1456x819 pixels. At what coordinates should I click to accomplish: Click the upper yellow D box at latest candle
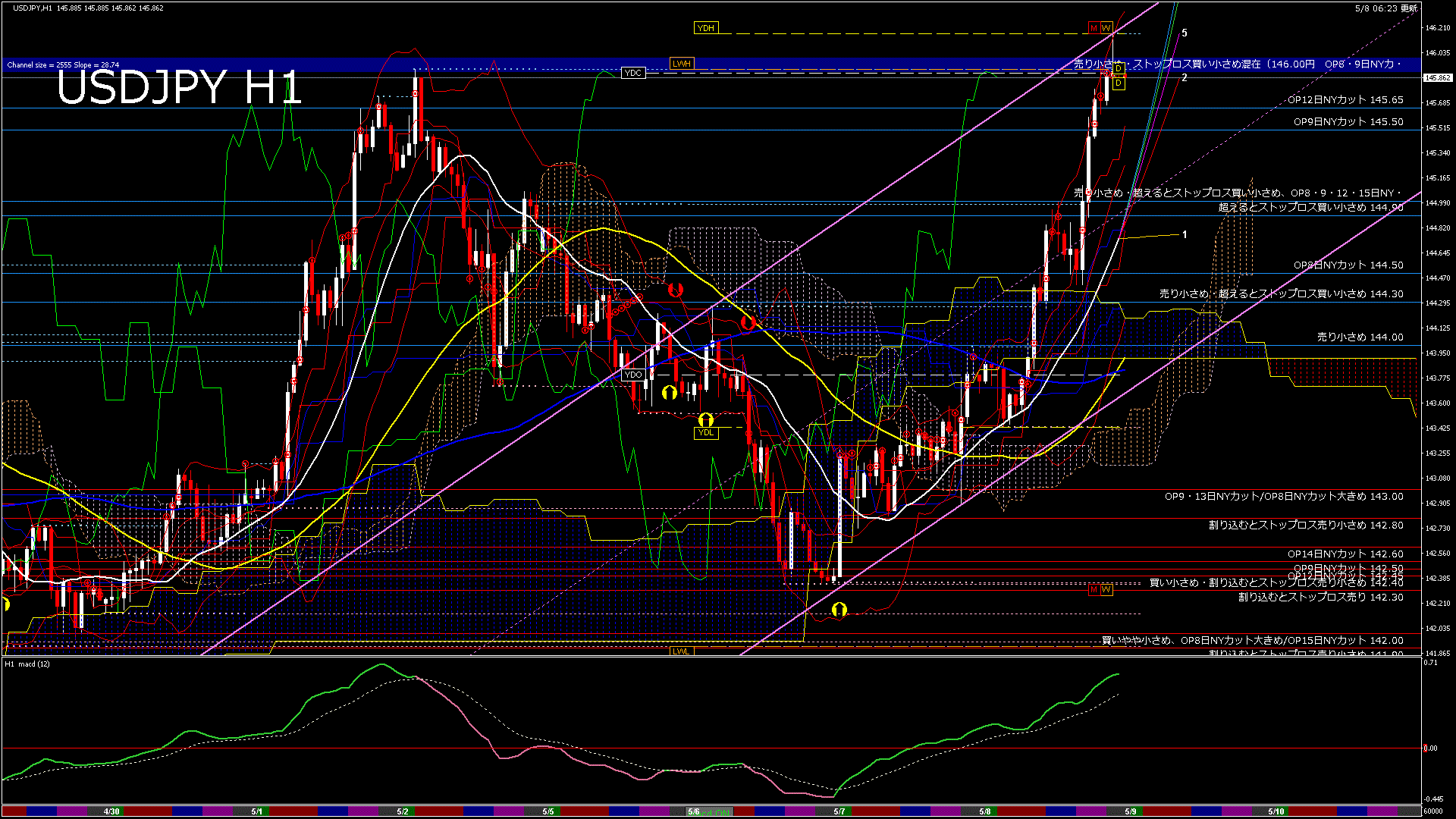(1119, 69)
